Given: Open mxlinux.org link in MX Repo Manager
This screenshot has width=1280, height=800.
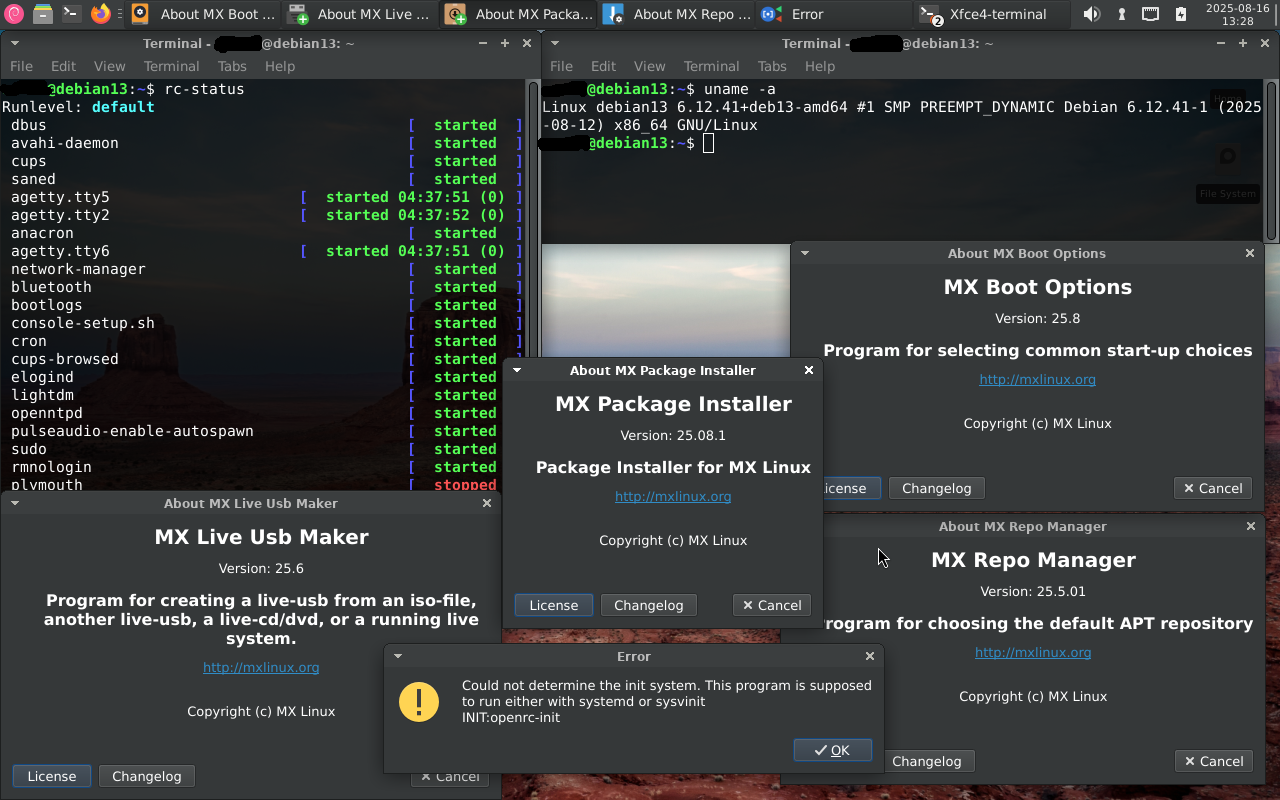Looking at the screenshot, I should (x=1033, y=653).
